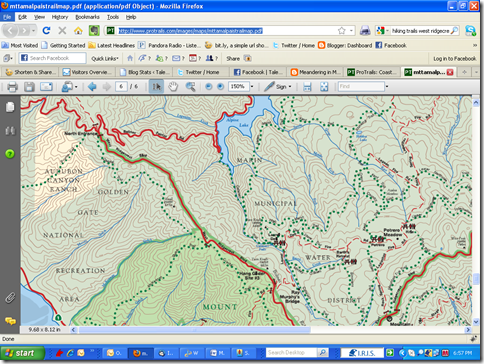Switch to the Blog Stats tab
This screenshot has height=364, width=484.
click(145, 72)
